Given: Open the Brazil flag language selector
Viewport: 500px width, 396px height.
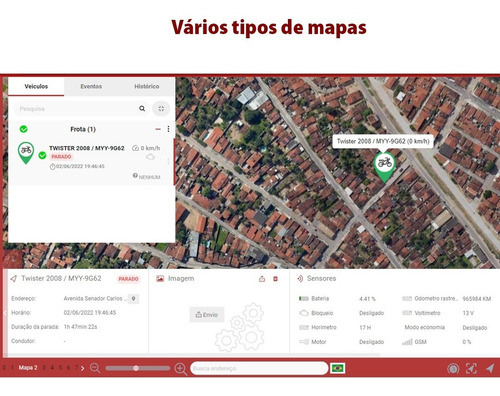Looking at the screenshot, I should (x=337, y=368).
